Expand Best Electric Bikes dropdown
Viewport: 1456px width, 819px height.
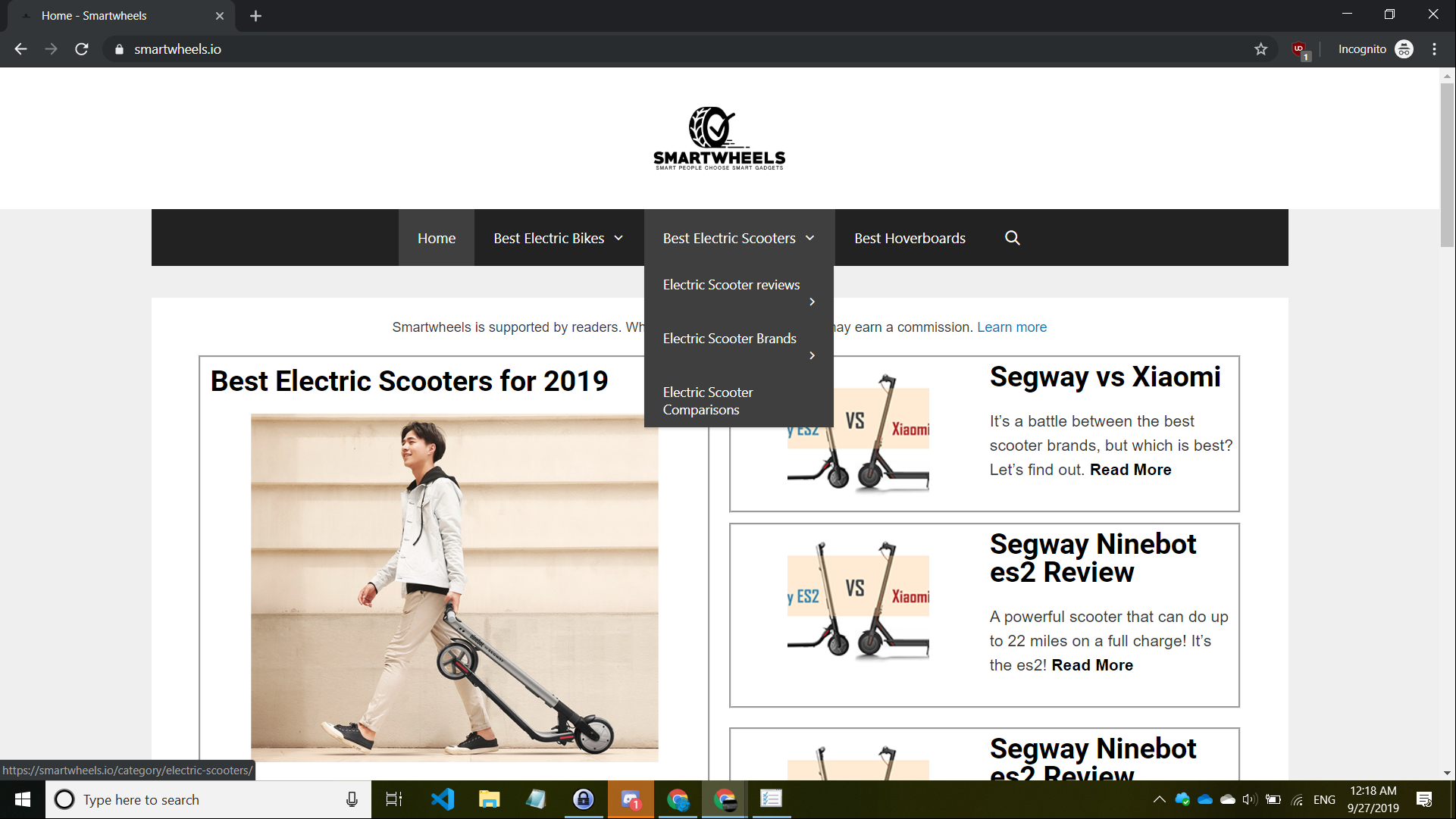pyautogui.click(x=618, y=238)
